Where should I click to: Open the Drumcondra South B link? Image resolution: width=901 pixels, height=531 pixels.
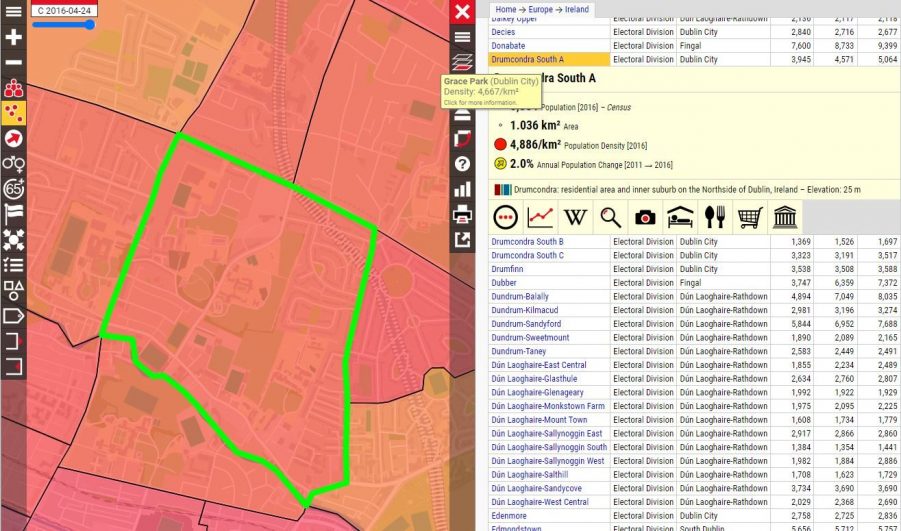[x=527, y=241]
